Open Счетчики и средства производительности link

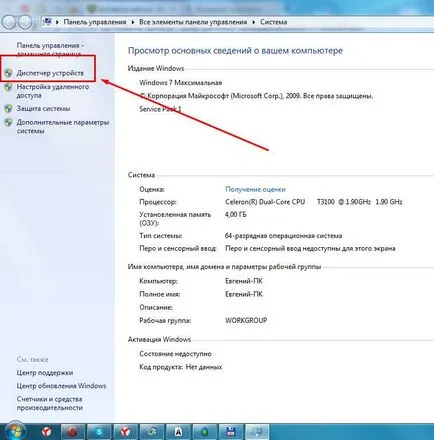[x=49, y=403]
